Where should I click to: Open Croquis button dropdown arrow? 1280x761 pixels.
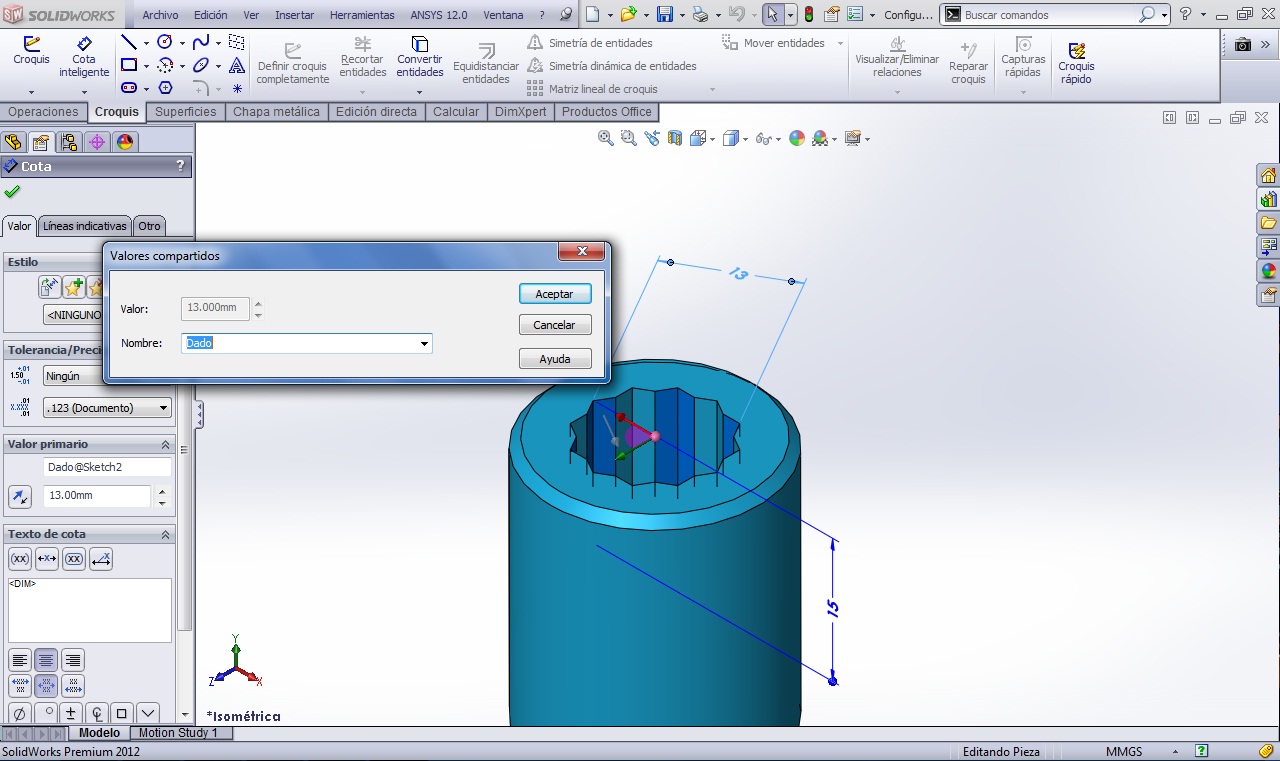click(31, 93)
